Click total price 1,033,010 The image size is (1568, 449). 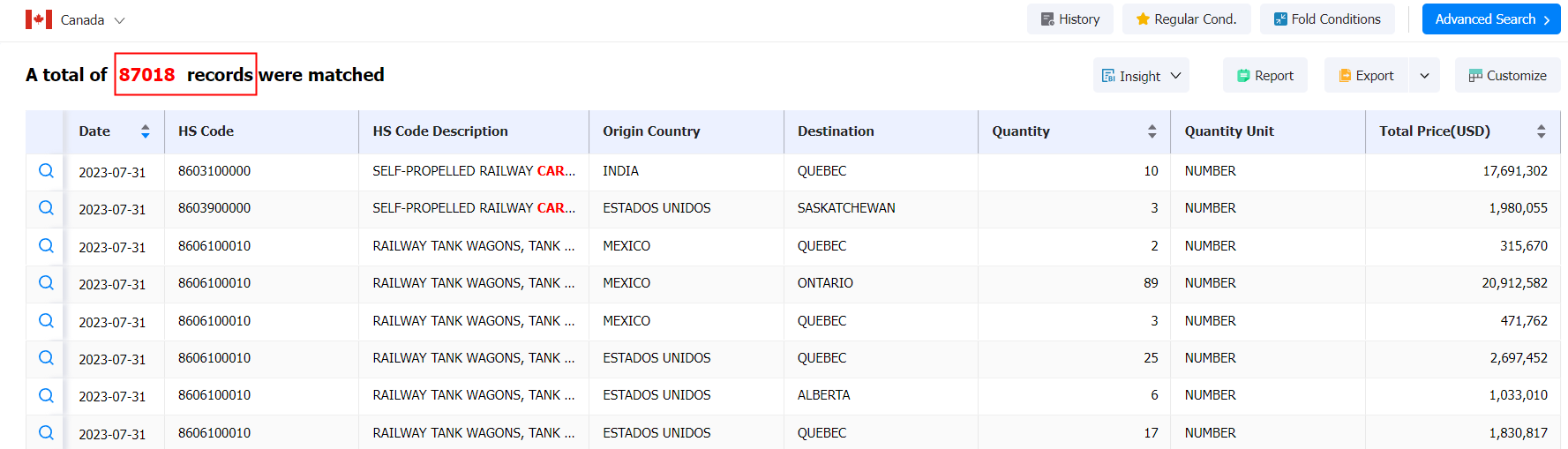1518,395
